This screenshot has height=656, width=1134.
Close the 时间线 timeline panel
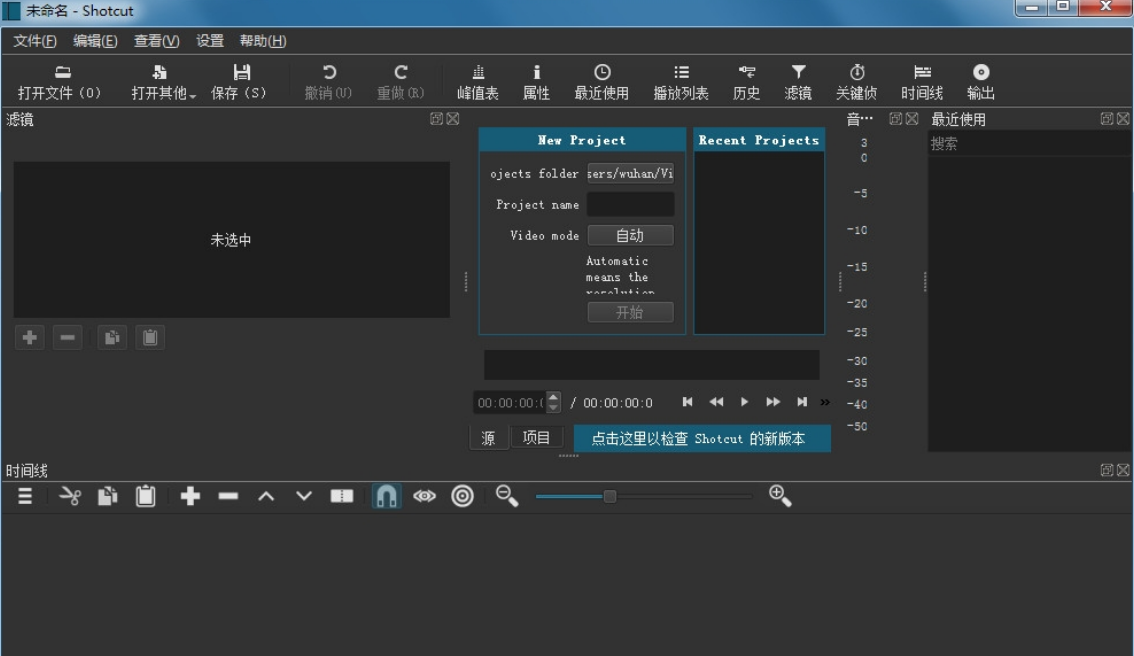coord(1123,470)
